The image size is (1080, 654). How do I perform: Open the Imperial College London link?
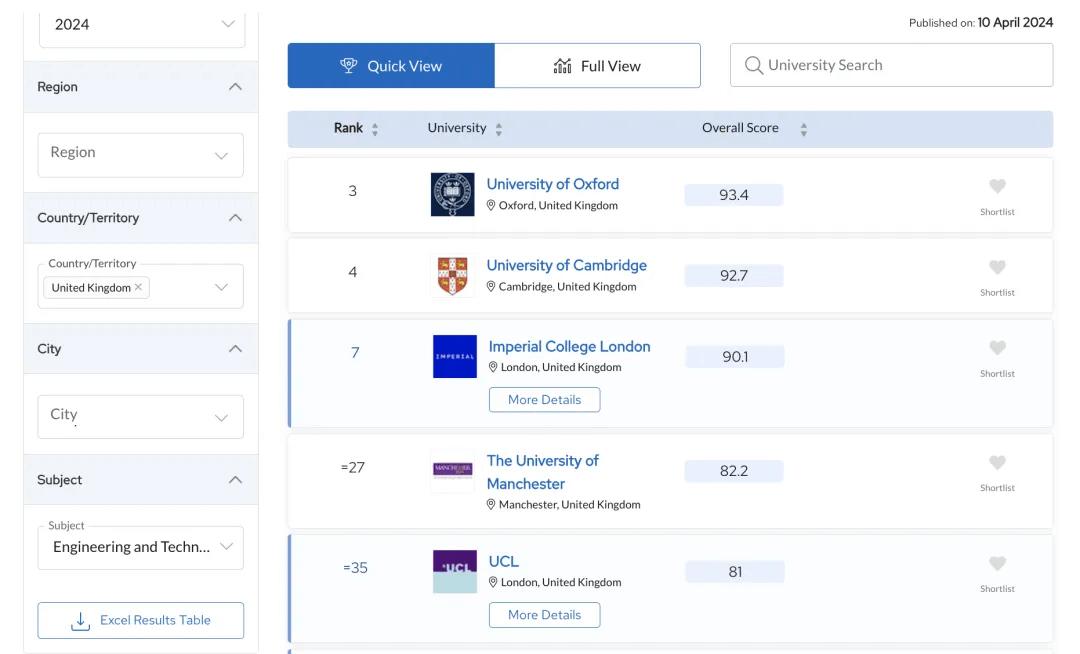pos(569,346)
